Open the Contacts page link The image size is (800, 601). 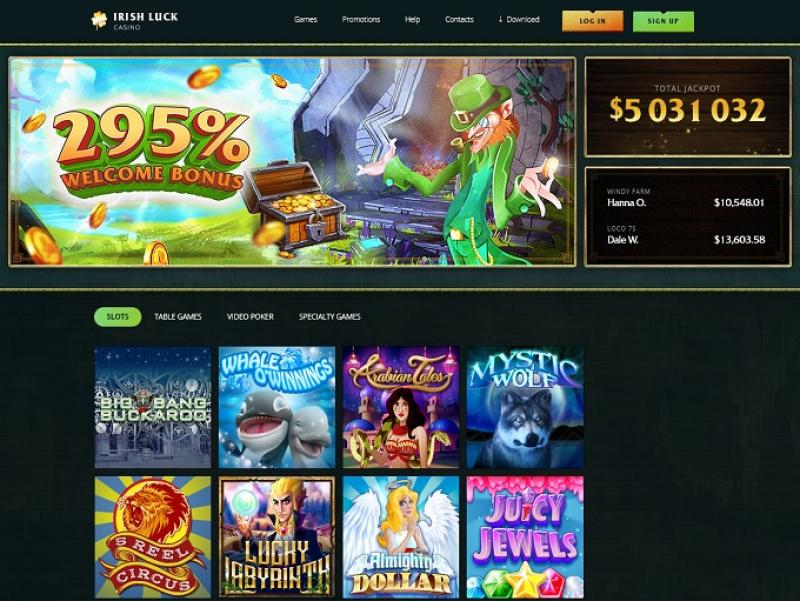pyautogui.click(x=459, y=19)
